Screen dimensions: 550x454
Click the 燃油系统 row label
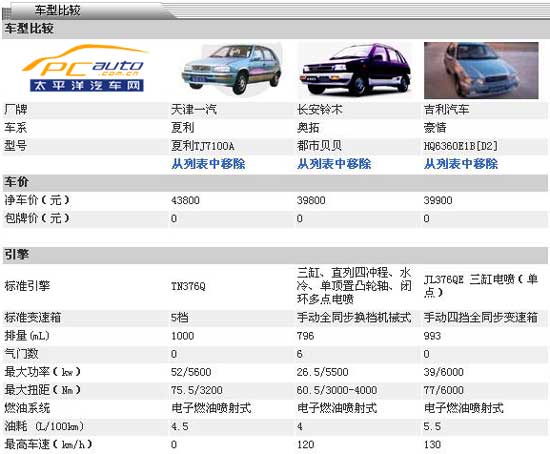(27, 408)
